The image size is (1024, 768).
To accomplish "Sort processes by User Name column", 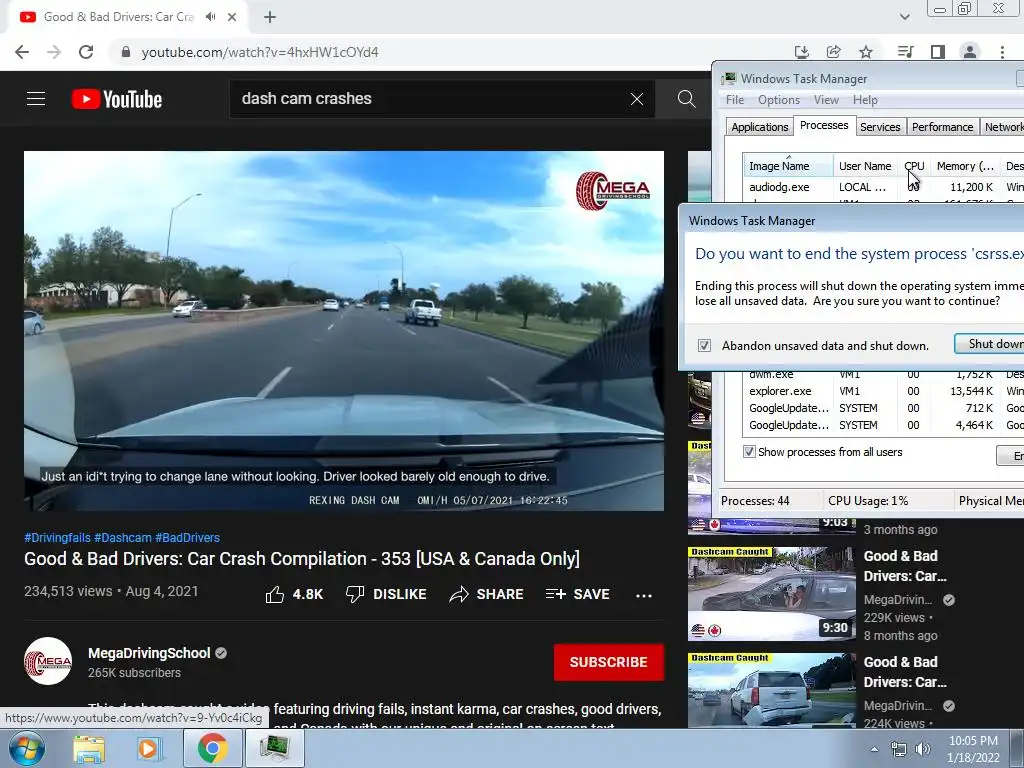I will pos(865,166).
